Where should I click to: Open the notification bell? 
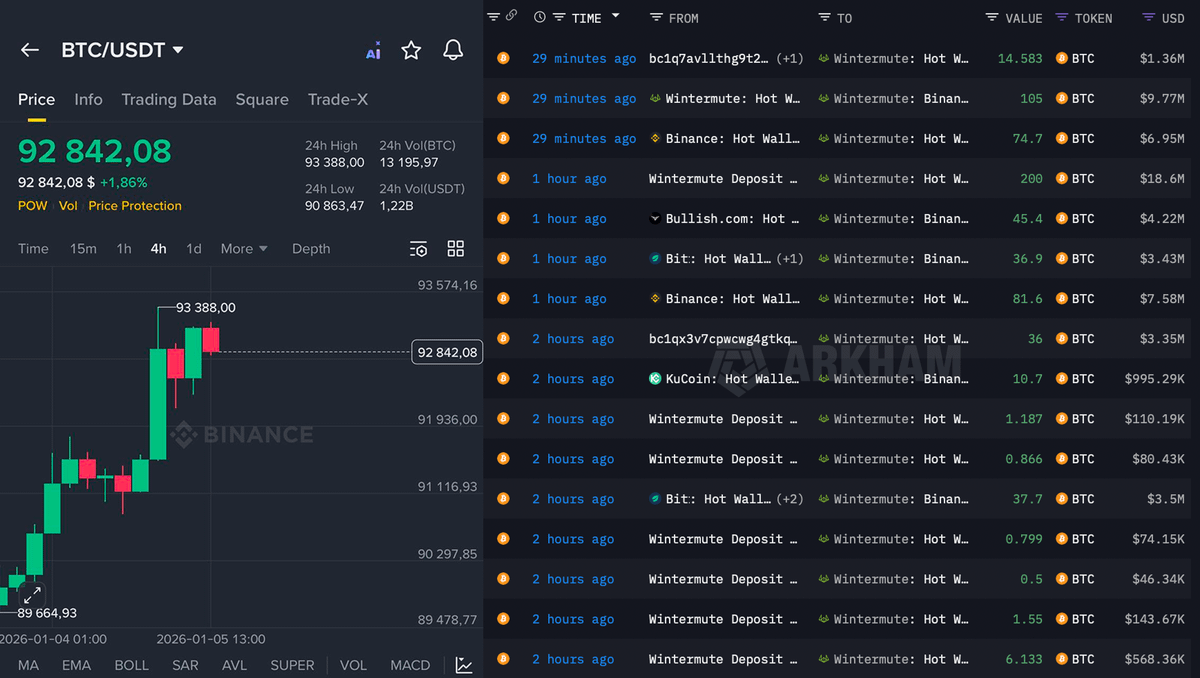point(452,50)
